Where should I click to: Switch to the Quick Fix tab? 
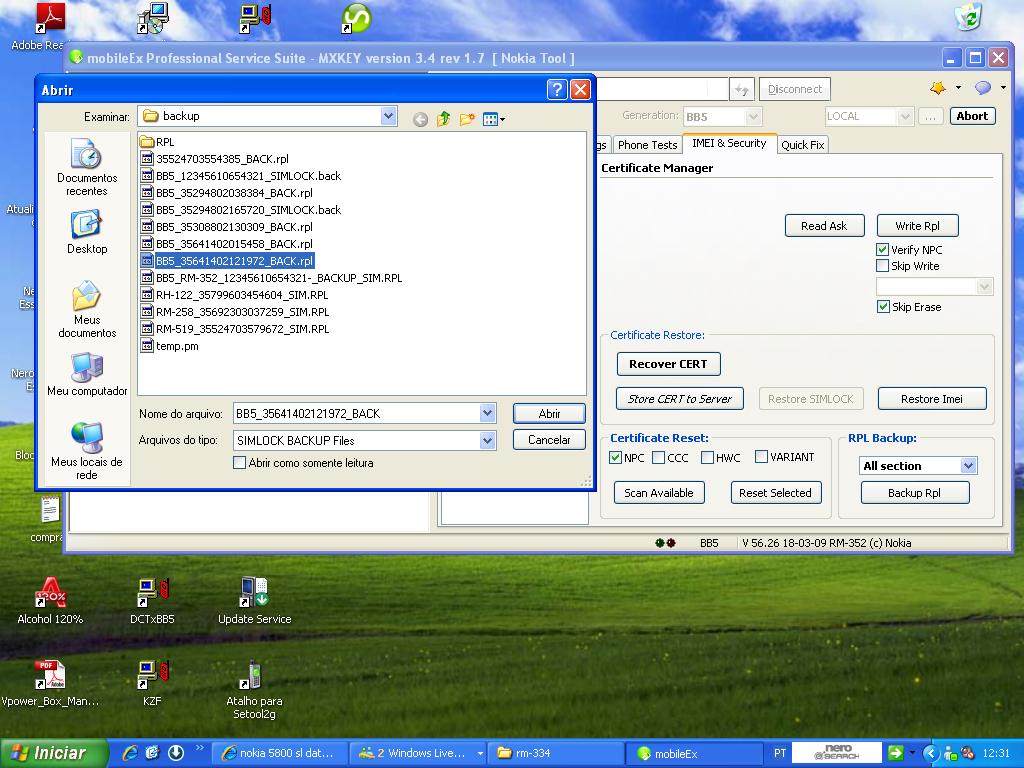[803, 145]
